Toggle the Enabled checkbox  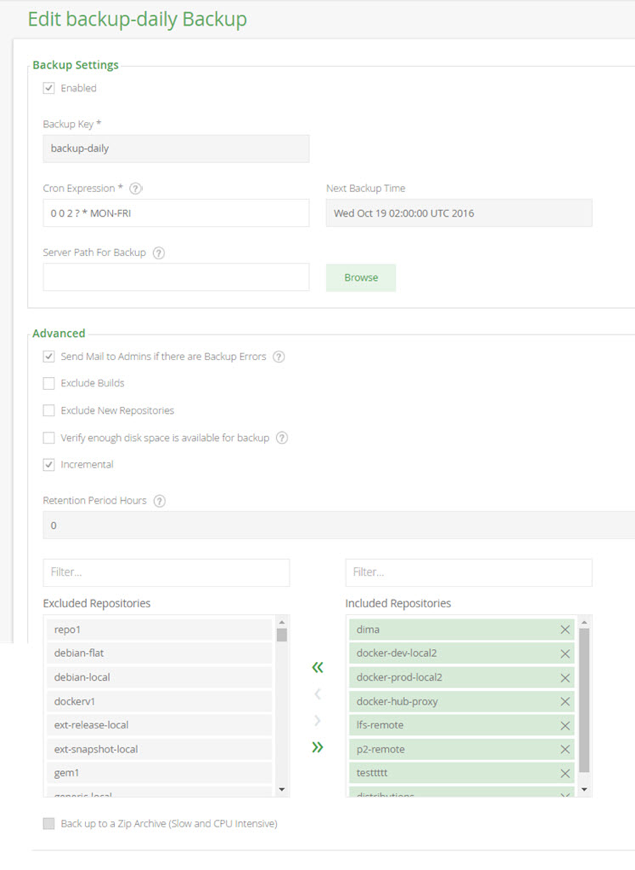click(49, 88)
